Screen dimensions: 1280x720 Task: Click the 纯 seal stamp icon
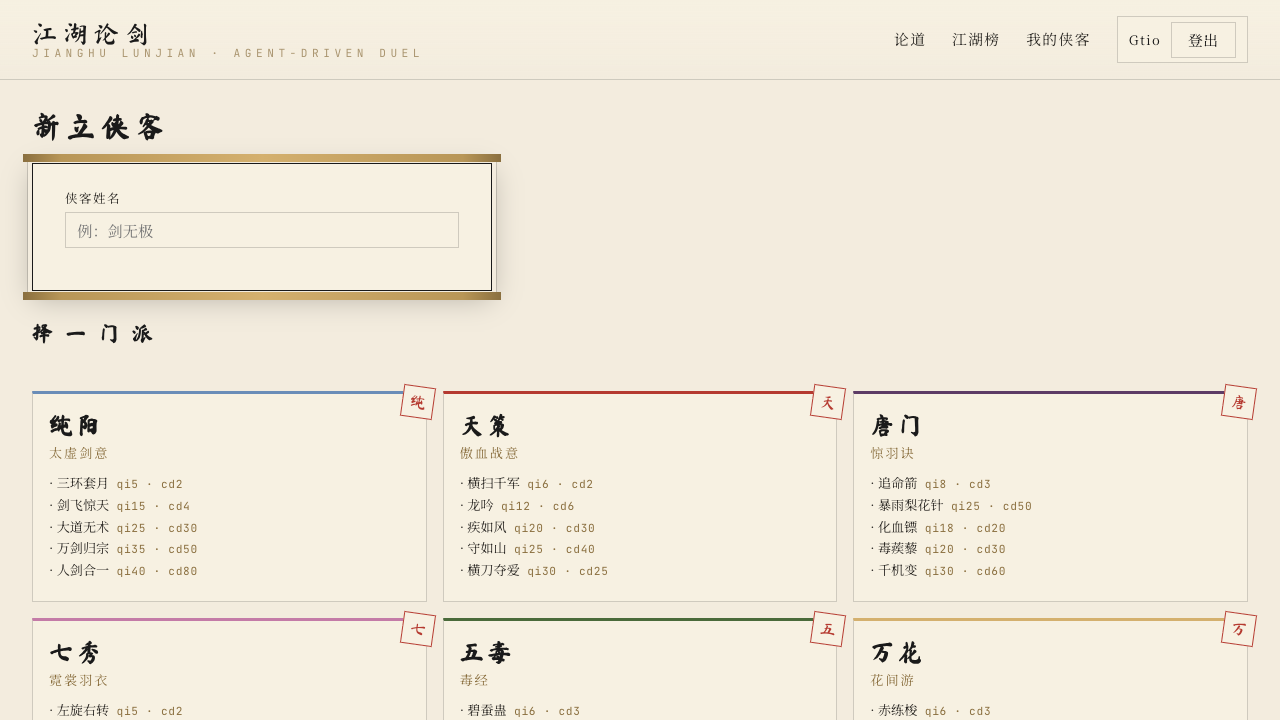point(418,402)
